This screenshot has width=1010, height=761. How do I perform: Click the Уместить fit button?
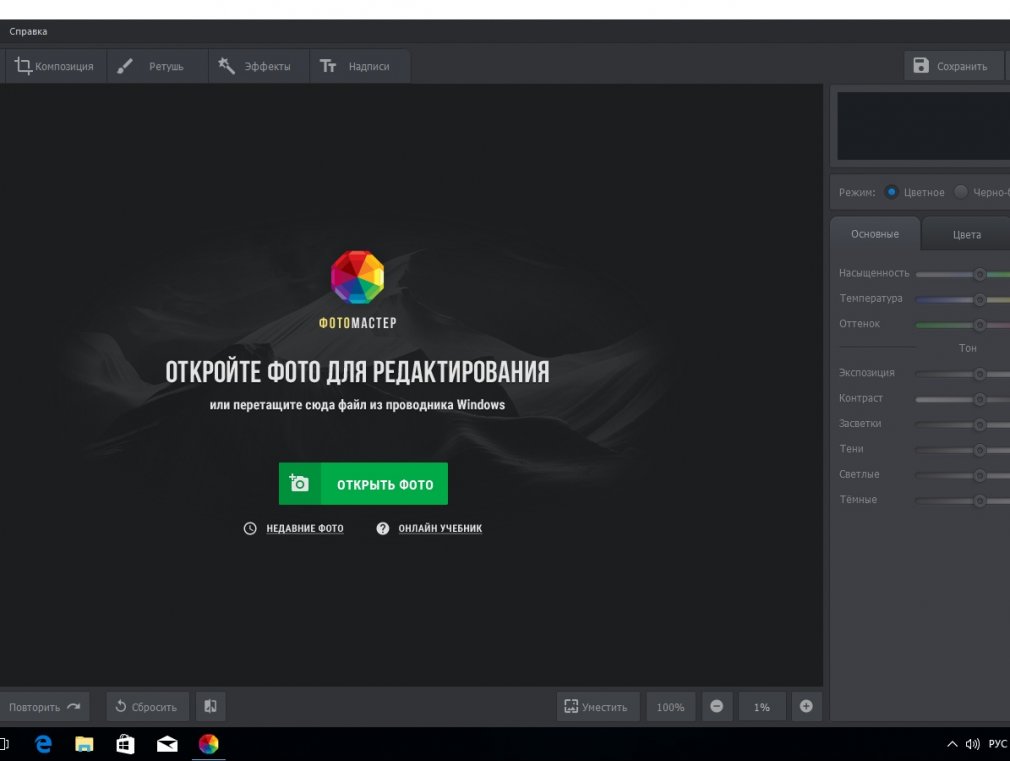point(598,707)
